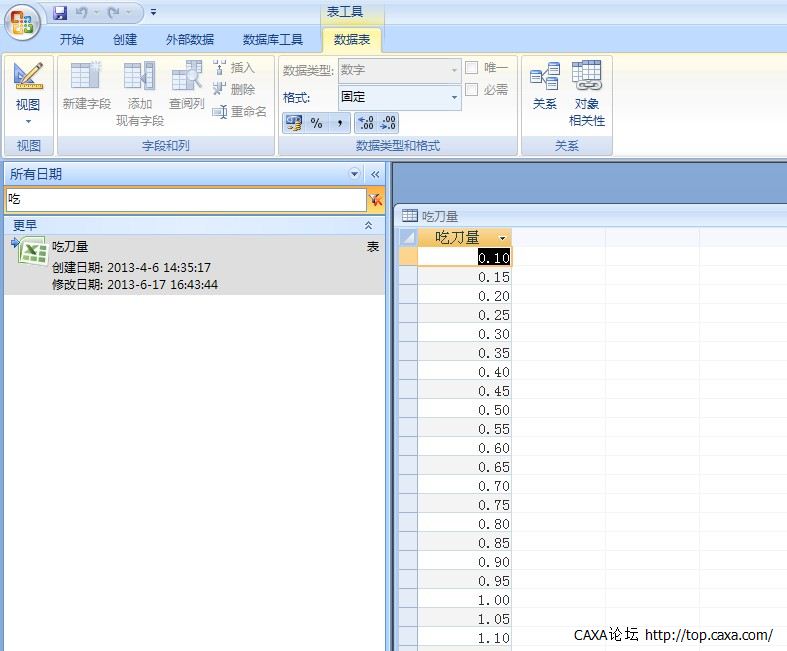This screenshot has width=787, height=651.
Task: Click 创建日期 2013-4-6 text in navigation item
Action: pyautogui.click(x=132, y=268)
